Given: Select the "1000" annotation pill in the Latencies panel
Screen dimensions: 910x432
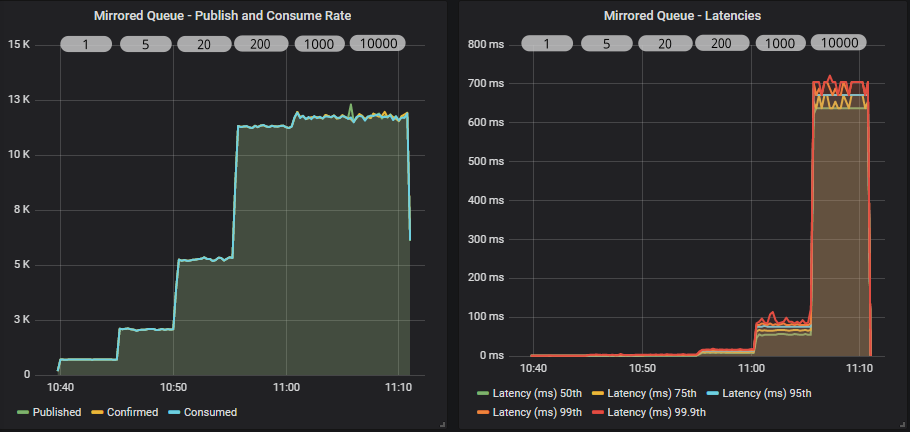Looking at the screenshot, I should click(x=782, y=44).
